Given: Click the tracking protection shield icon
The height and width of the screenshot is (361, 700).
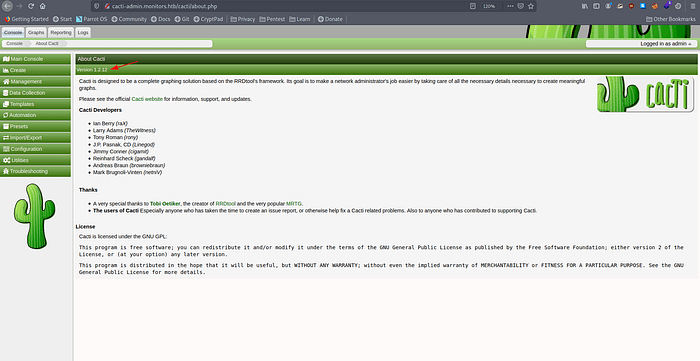Looking at the screenshot, I should tap(96, 6).
